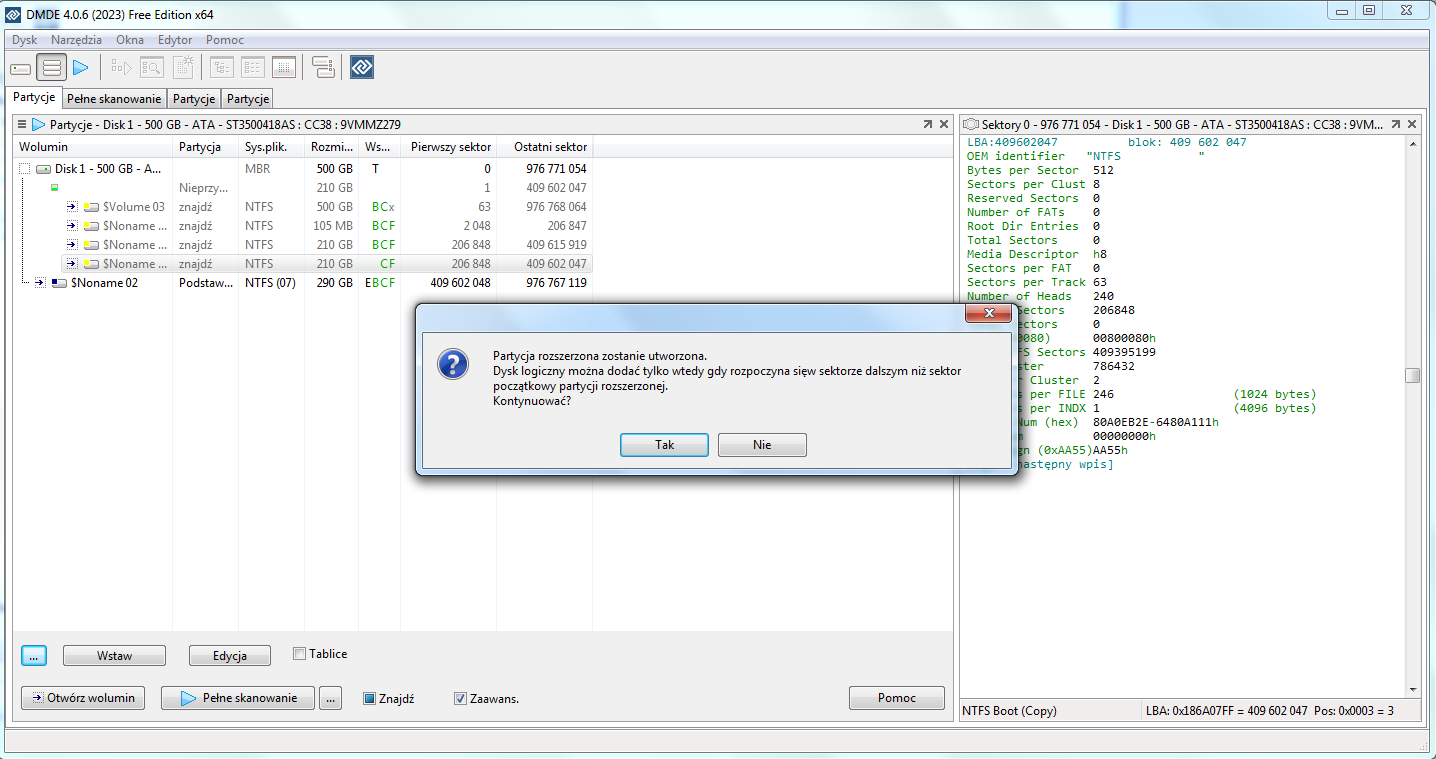Click the green icon in the Nieprzy... row
The width and height of the screenshot is (1436, 759).
[x=54, y=188]
